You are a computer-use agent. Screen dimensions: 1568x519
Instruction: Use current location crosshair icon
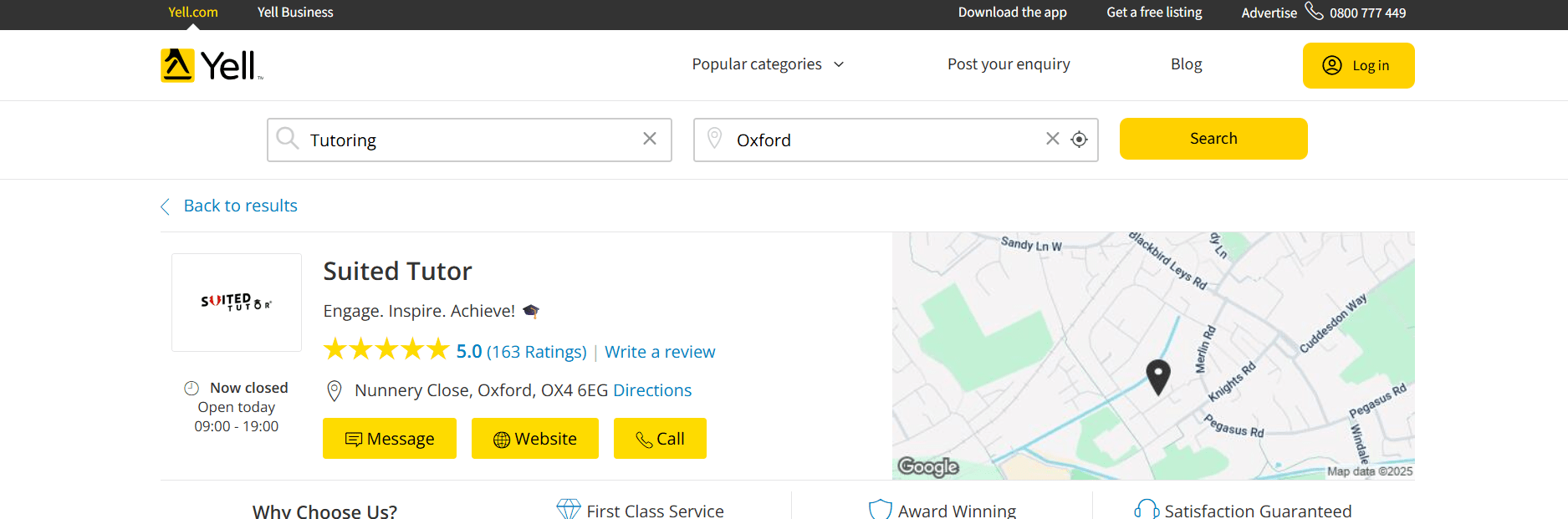tap(1080, 140)
